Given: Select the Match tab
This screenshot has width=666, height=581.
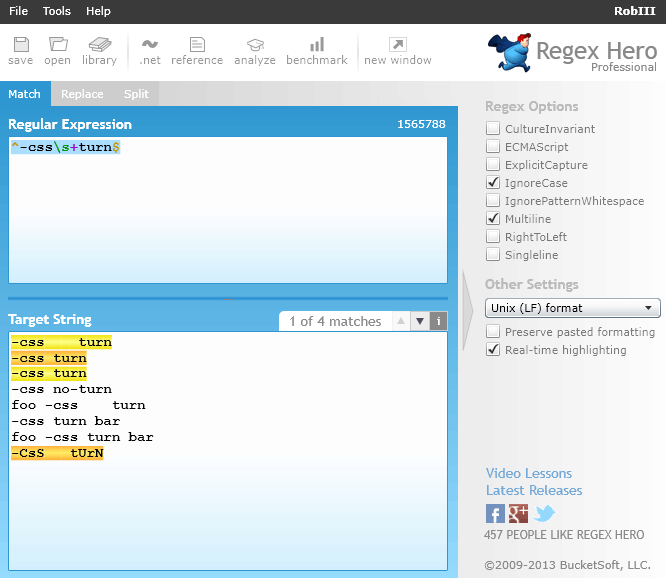Looking at the screenshot, I should click(25, 94).
